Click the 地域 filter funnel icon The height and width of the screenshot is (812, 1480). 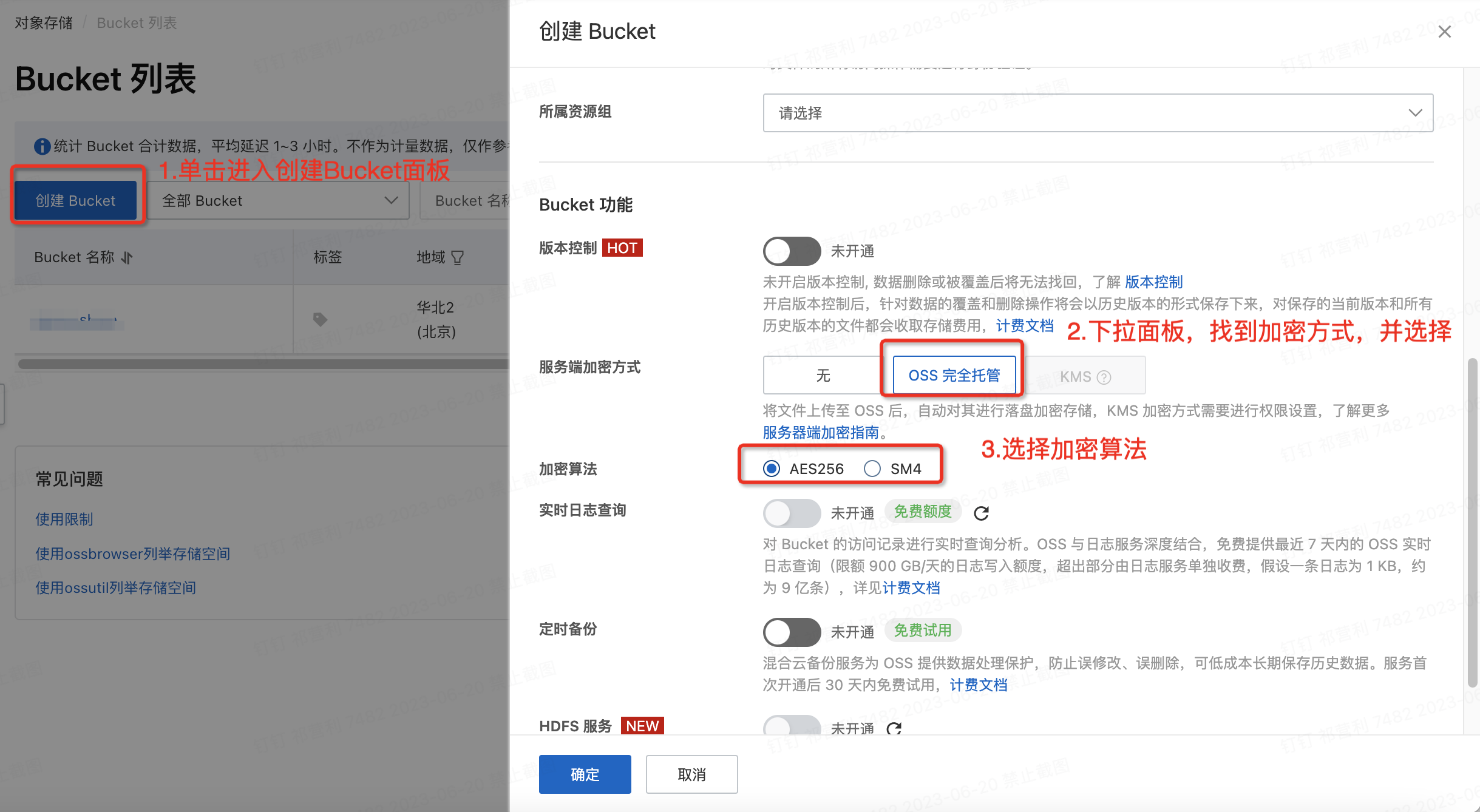coord(458,258)
